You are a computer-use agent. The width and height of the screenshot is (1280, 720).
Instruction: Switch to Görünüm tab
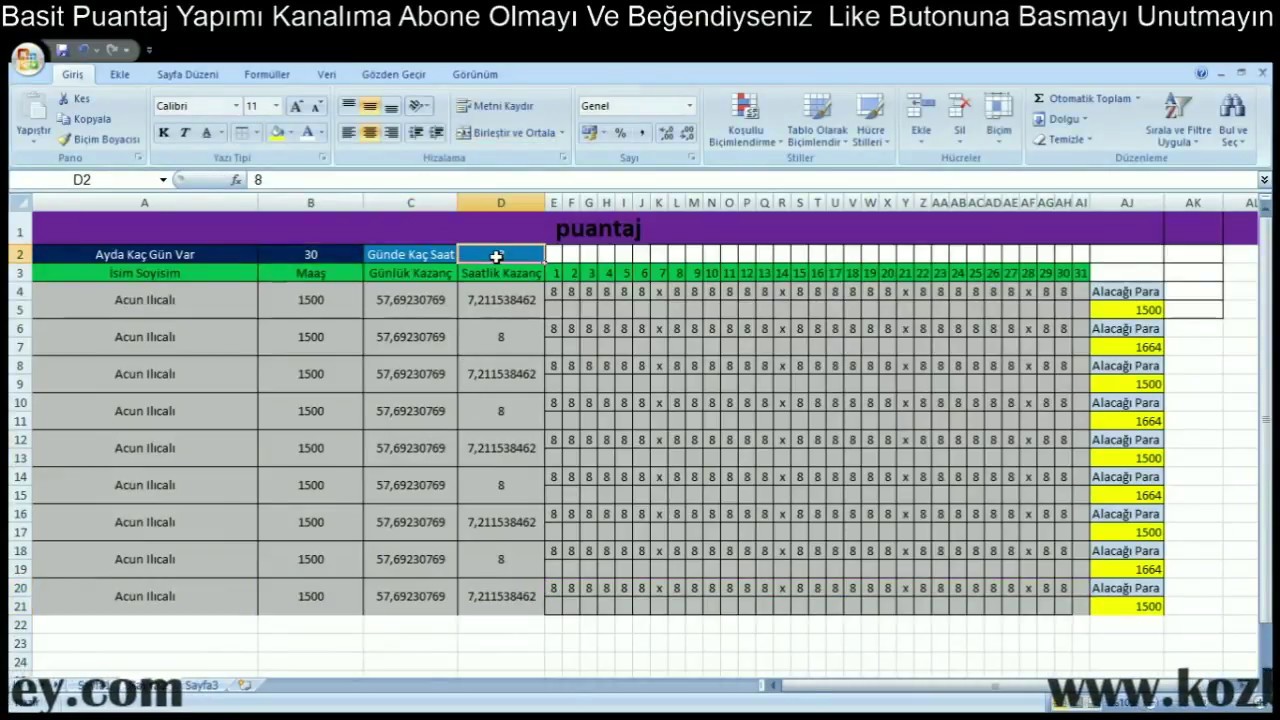tap(475, 74)
